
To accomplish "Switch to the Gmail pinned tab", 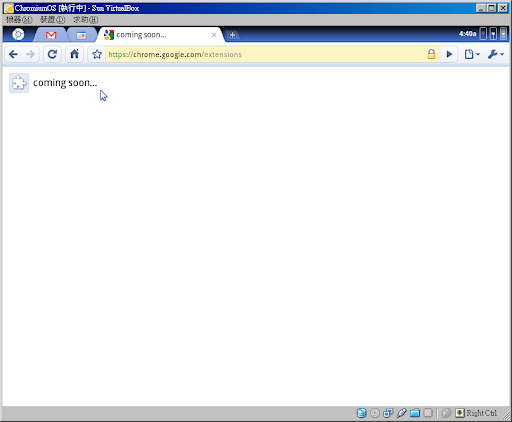I will (x=51, y=35).
